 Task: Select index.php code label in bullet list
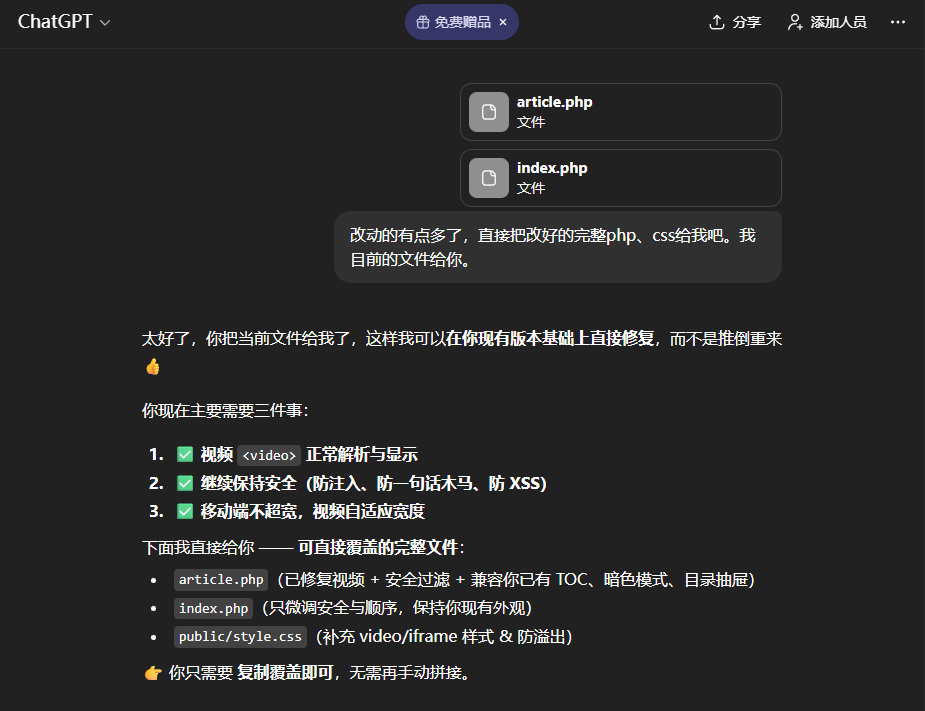[213, 608]
